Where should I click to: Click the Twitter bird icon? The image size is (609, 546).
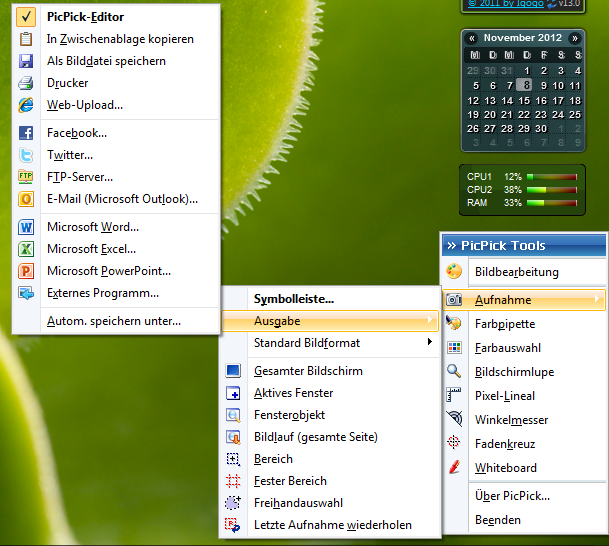pos(26,155)
